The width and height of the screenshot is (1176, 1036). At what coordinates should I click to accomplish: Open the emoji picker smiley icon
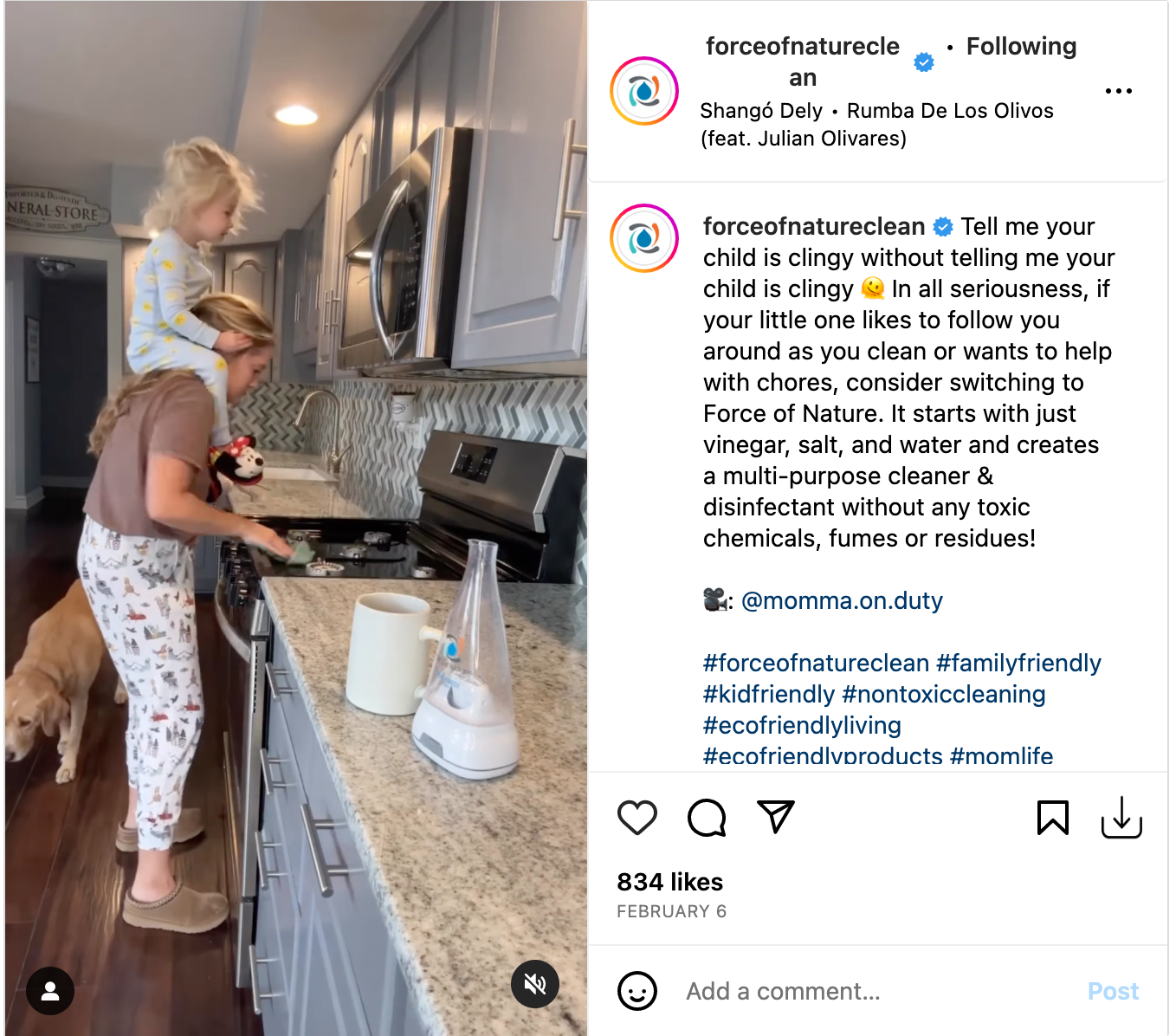pos(637,991)
